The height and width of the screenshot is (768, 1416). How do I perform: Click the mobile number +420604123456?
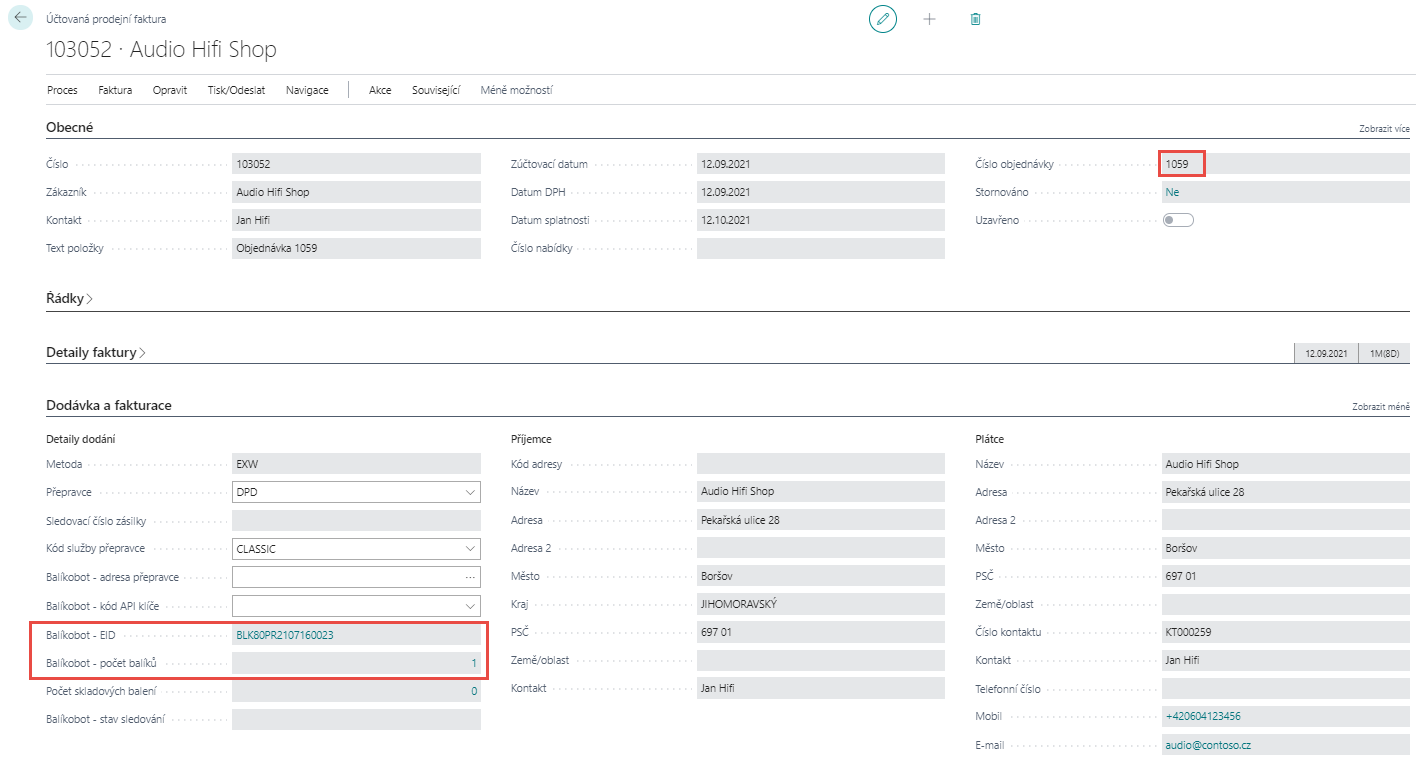click(x=1203, y=716)
